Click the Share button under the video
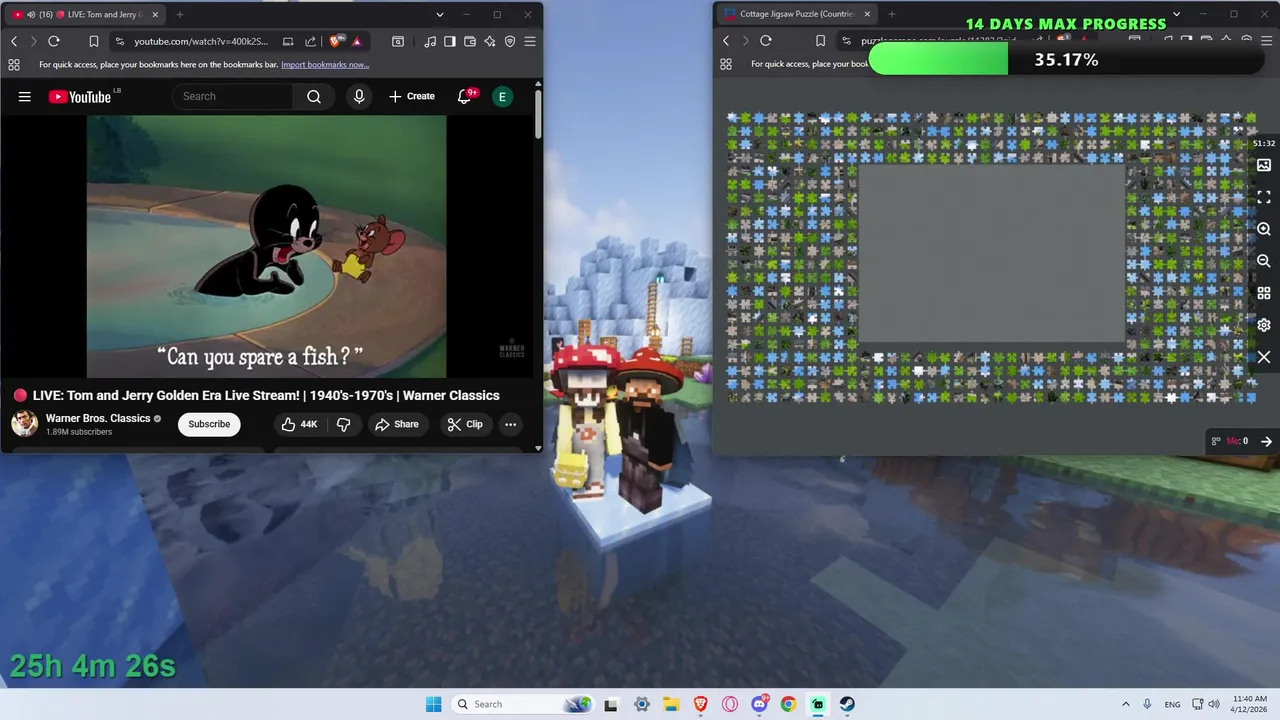1280x720 pixels. [397, 424]
